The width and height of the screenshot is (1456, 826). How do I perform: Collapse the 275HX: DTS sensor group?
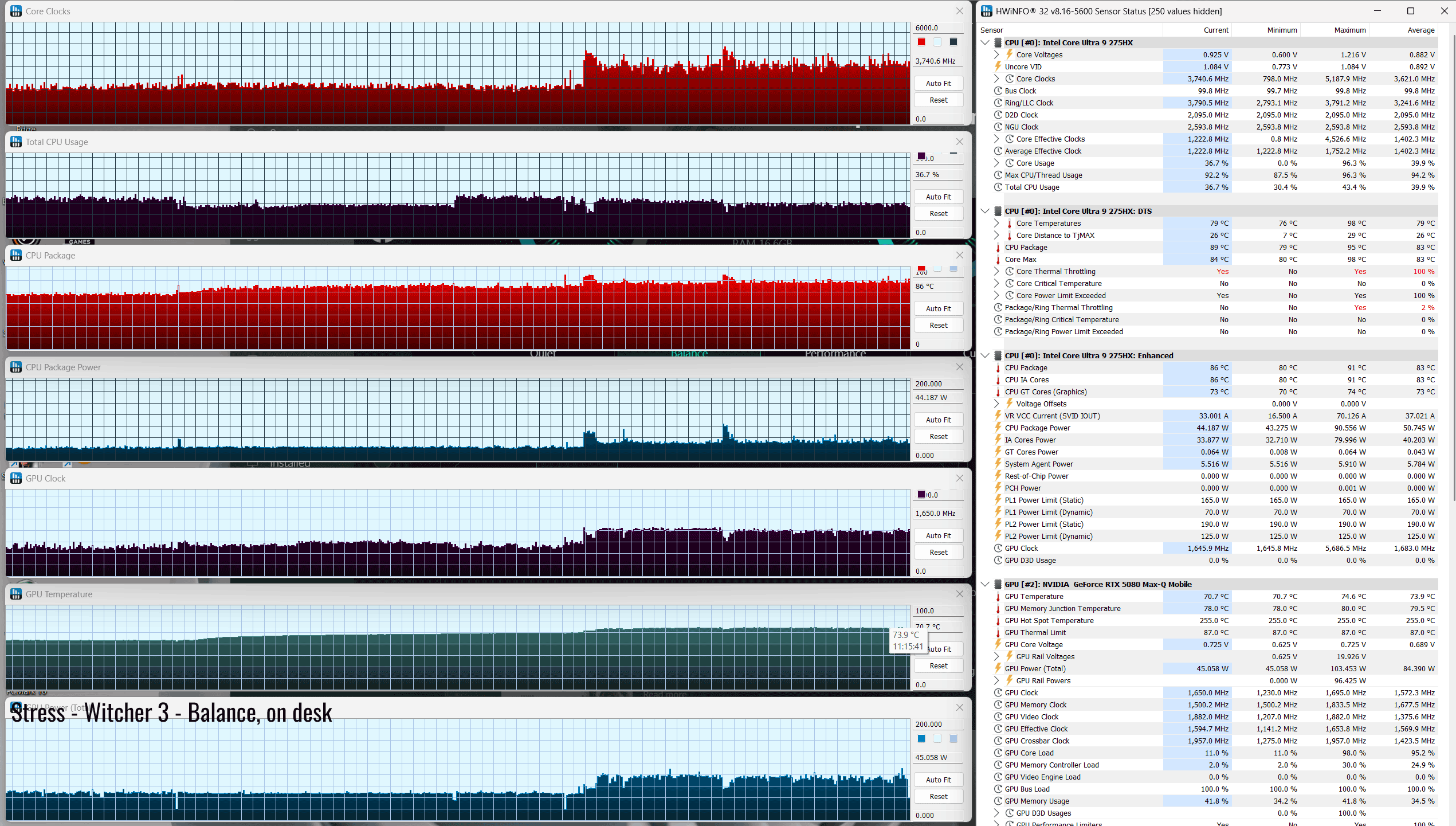click(985, 211)
